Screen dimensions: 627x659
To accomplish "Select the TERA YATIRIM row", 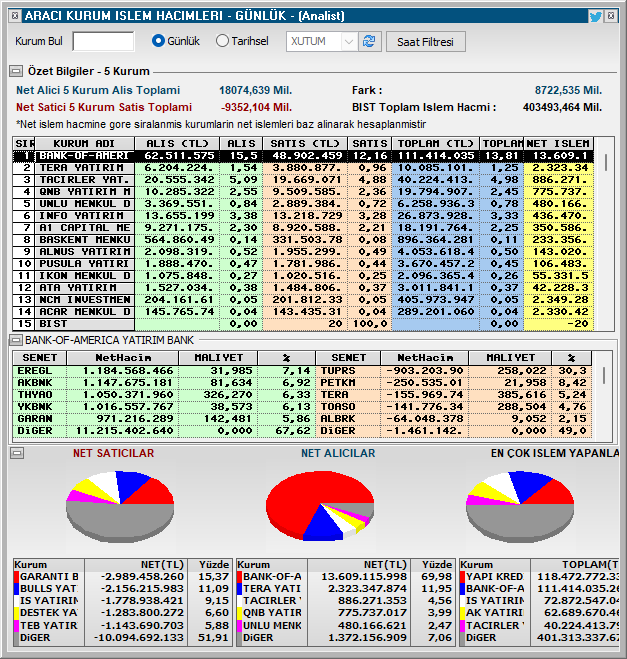I will (x=303, y=168).
